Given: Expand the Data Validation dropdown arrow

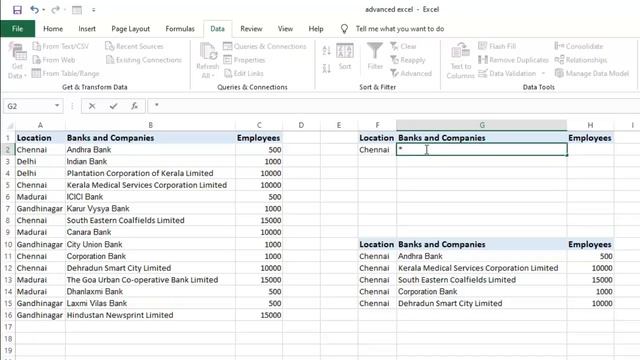Looking at the screenshot, I should pos(543,73).
